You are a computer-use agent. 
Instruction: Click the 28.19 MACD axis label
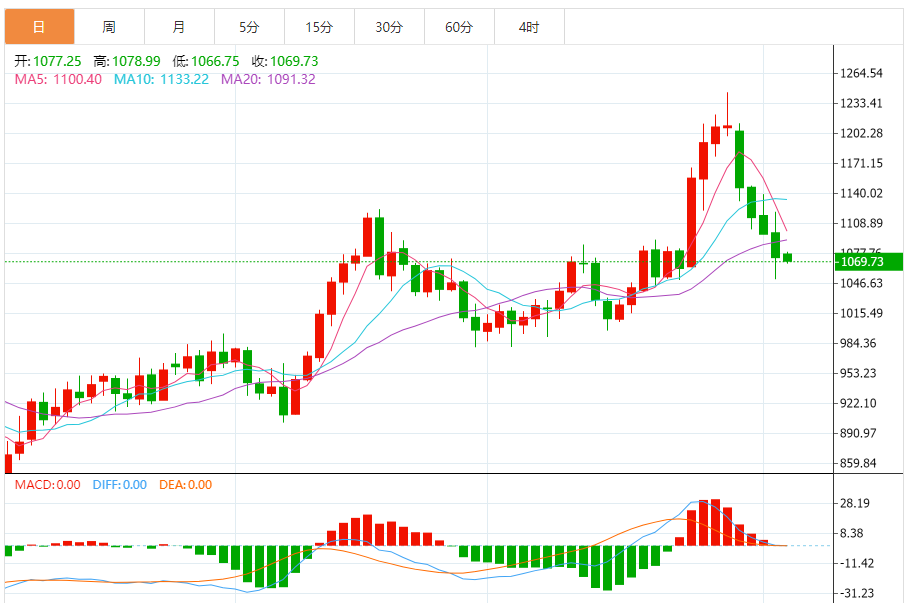855,503
